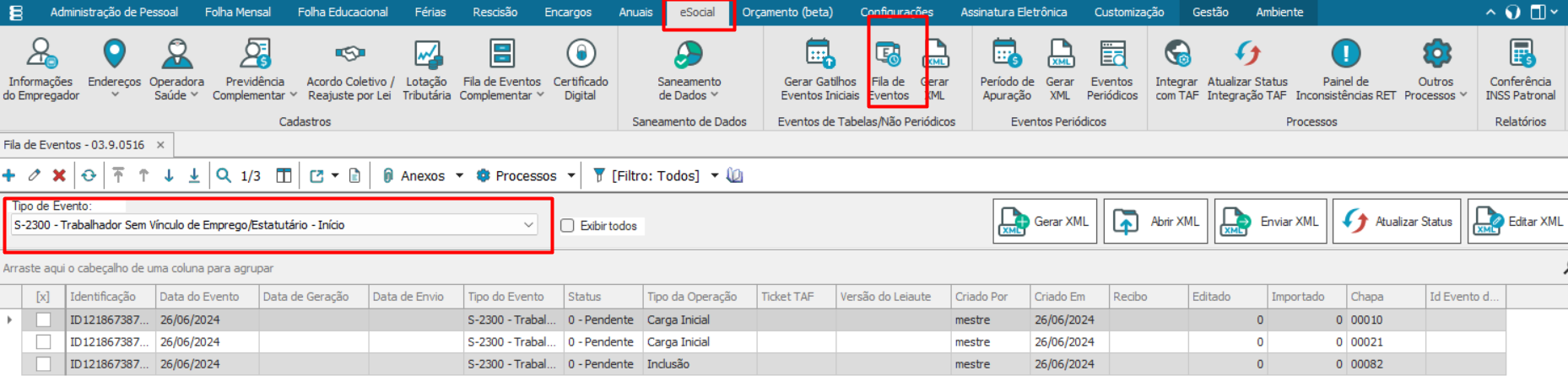Screen dimensions: 1568x392
Task: Check the row with Chapa 00021
Action: [43, 342]
